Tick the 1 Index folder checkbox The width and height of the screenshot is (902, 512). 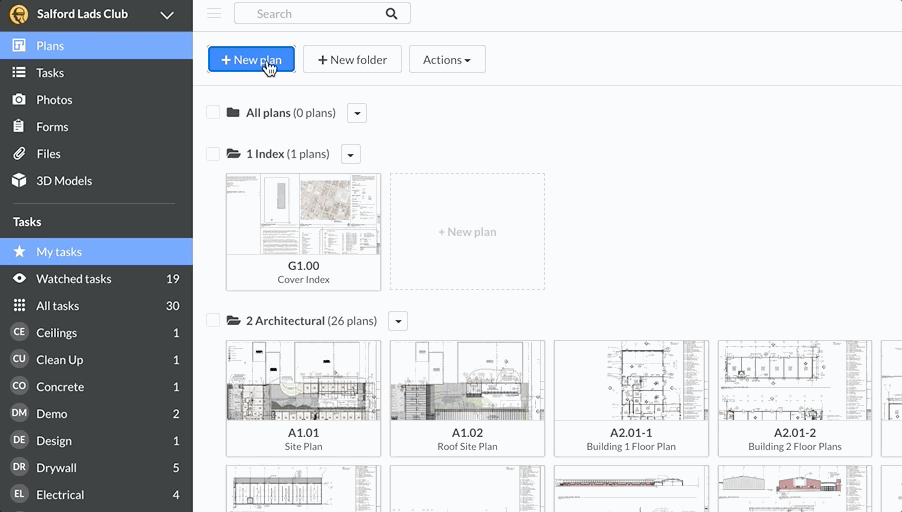pos(213,154)
